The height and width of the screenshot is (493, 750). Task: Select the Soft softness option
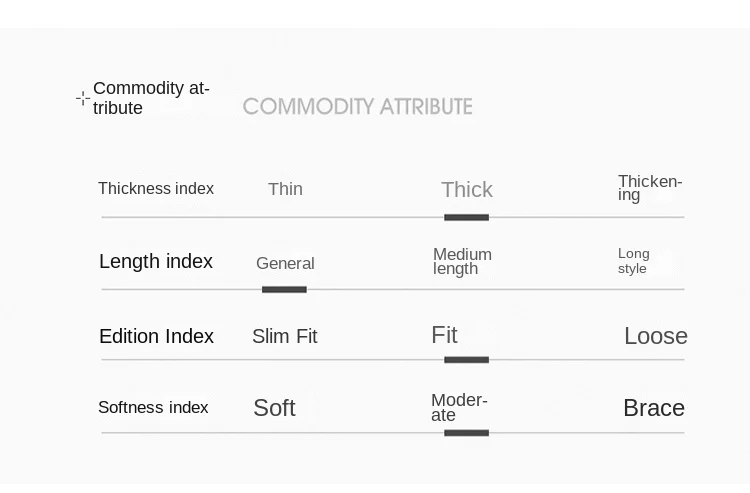[x=274, y=408]
